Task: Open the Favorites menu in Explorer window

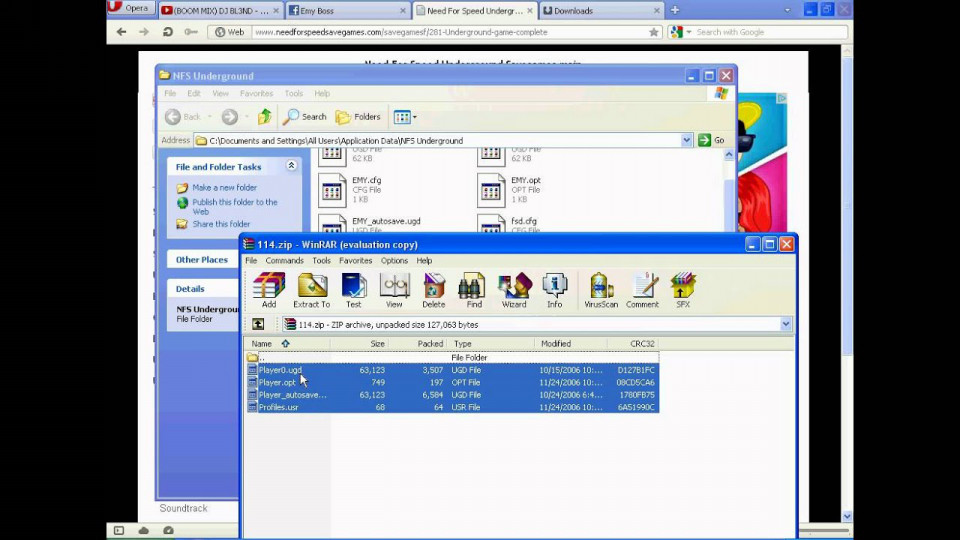Action: [x=256, y=93]
